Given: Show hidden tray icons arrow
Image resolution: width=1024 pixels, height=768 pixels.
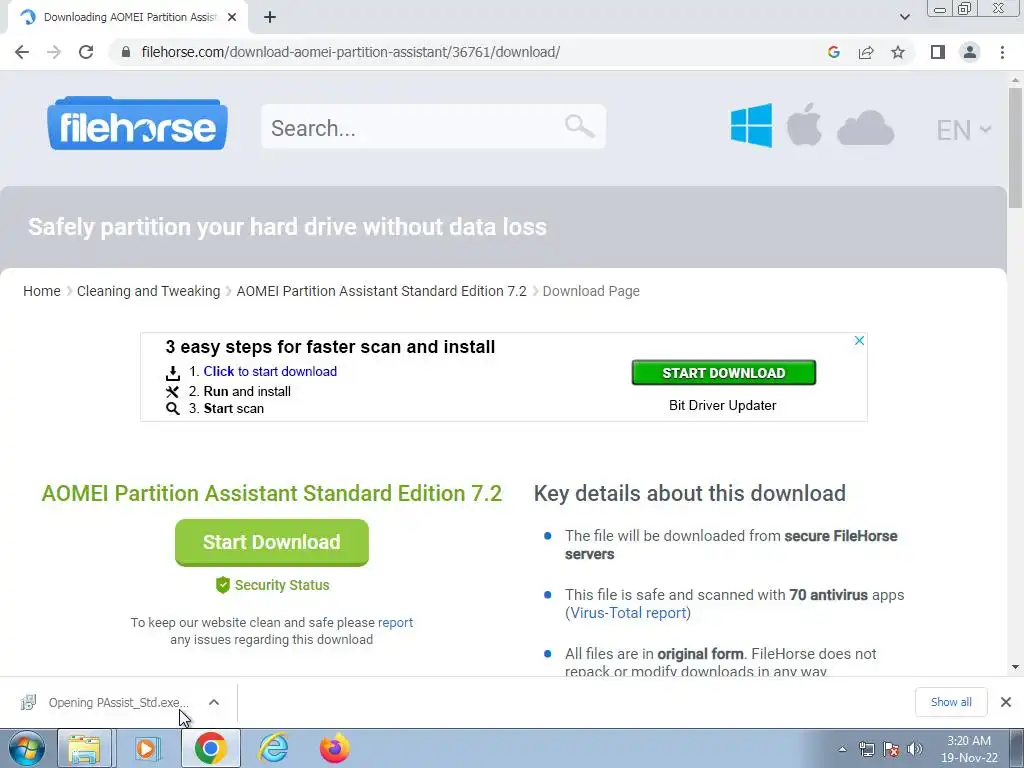Looking at the screenshot, I should click(x=842, y=750).
